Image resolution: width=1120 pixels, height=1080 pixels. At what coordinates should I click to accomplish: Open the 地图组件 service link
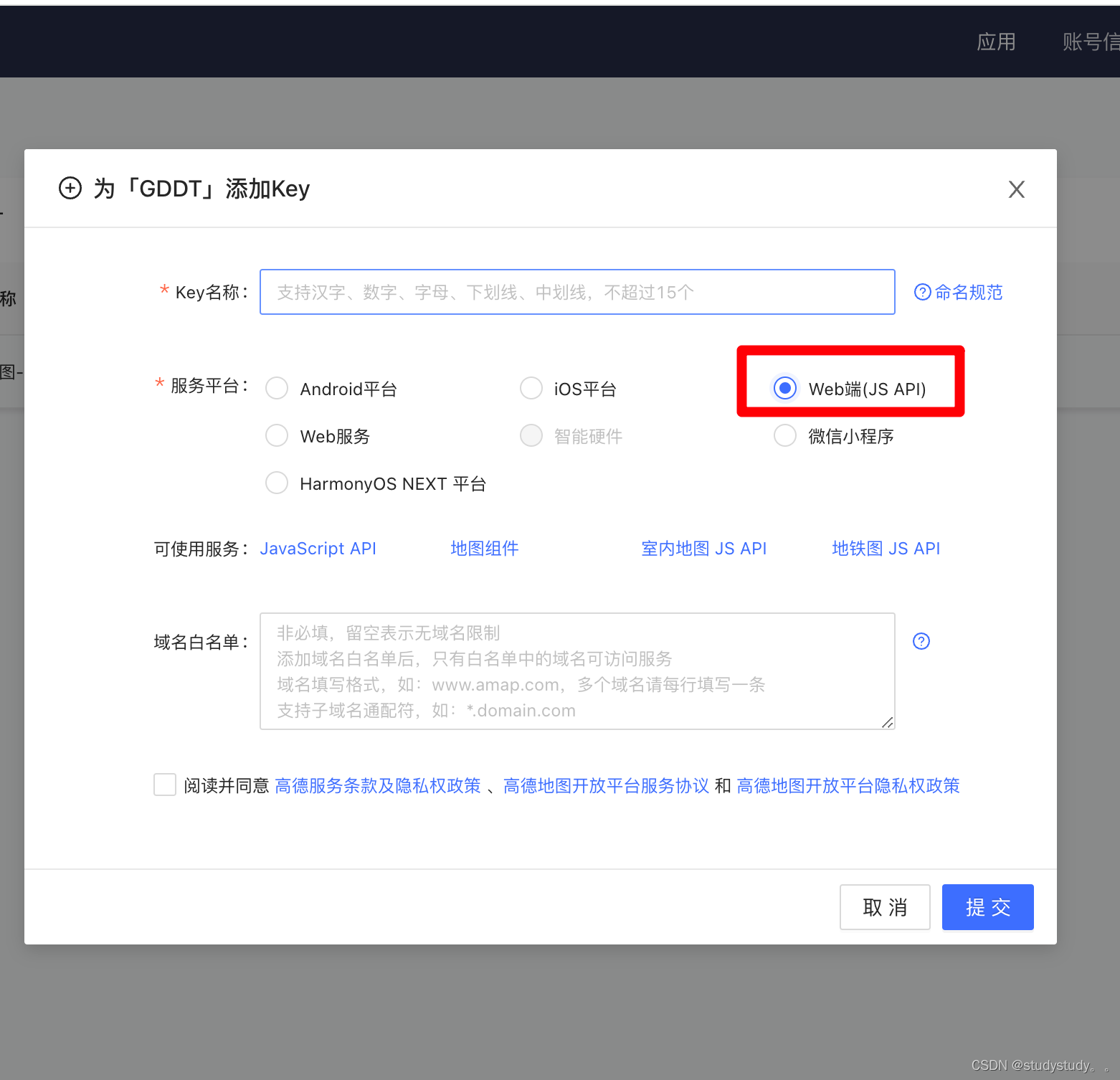pos(484,549)
